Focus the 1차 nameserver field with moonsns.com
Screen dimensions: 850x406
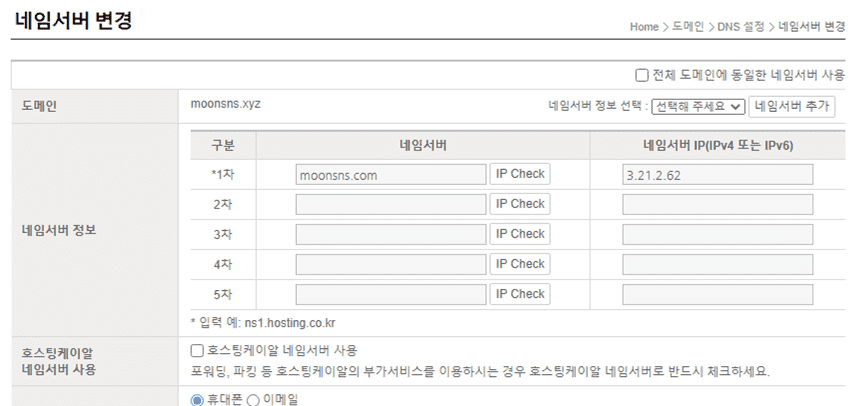(x=391, y=175)
